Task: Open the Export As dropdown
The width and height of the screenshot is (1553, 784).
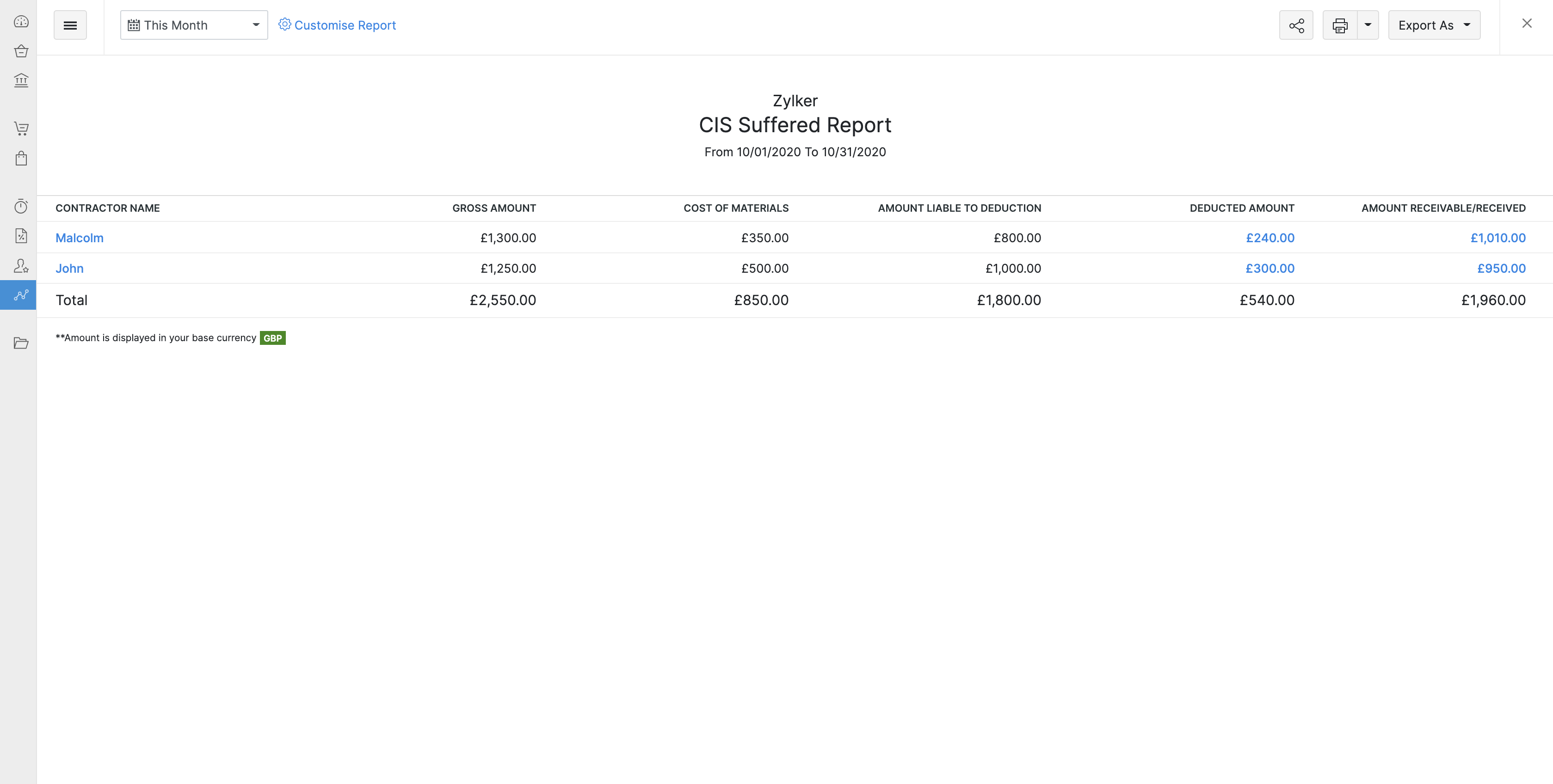Action: [1434, 25]
